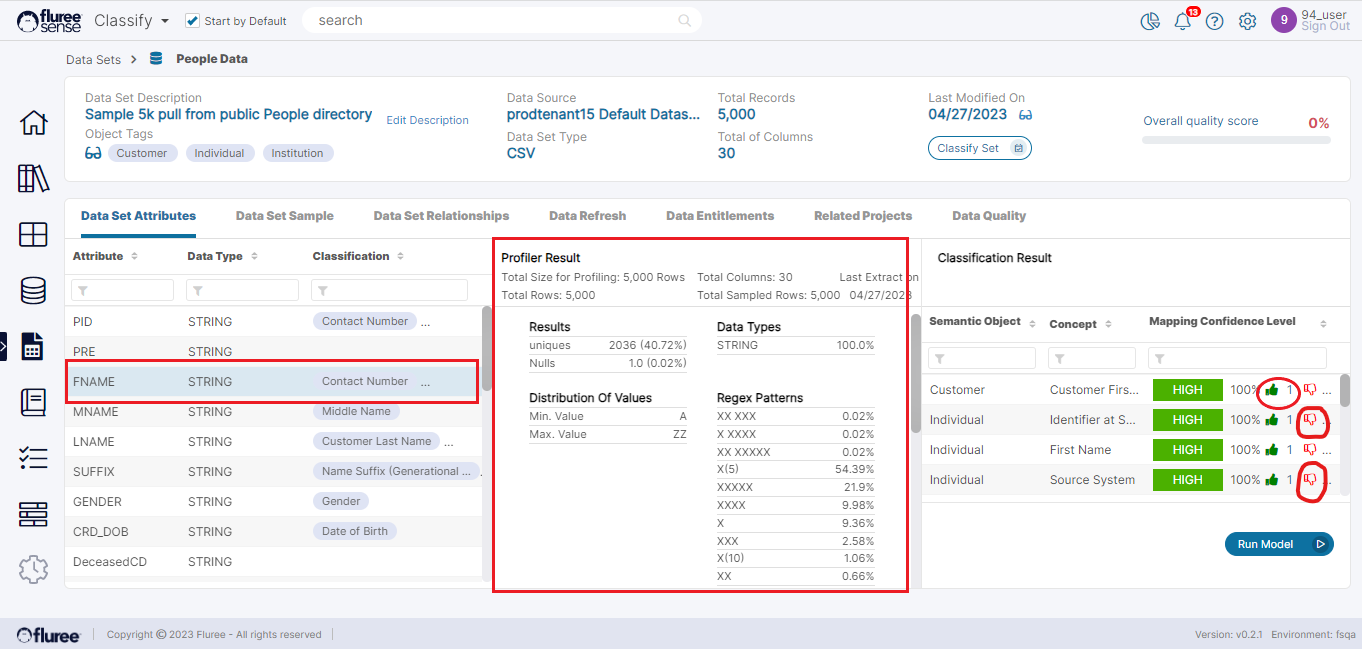The width and height of the screenshot is (1362, 649).
Task: Switch to the Data Set Sample tab
Action: pos(284,216)
